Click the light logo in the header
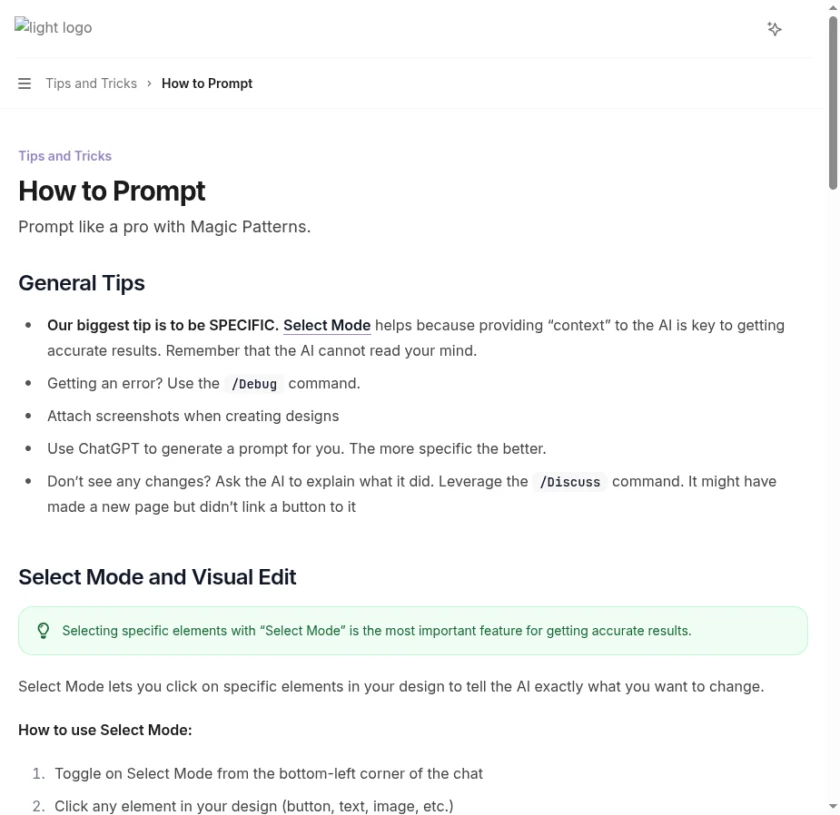Viewport: 840px width, 815px height. click(x=52, y=27)
